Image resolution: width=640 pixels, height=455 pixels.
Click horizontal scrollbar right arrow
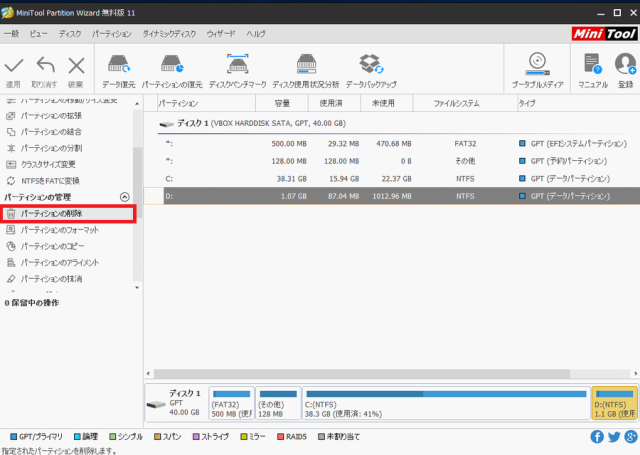tap(636, 373)
